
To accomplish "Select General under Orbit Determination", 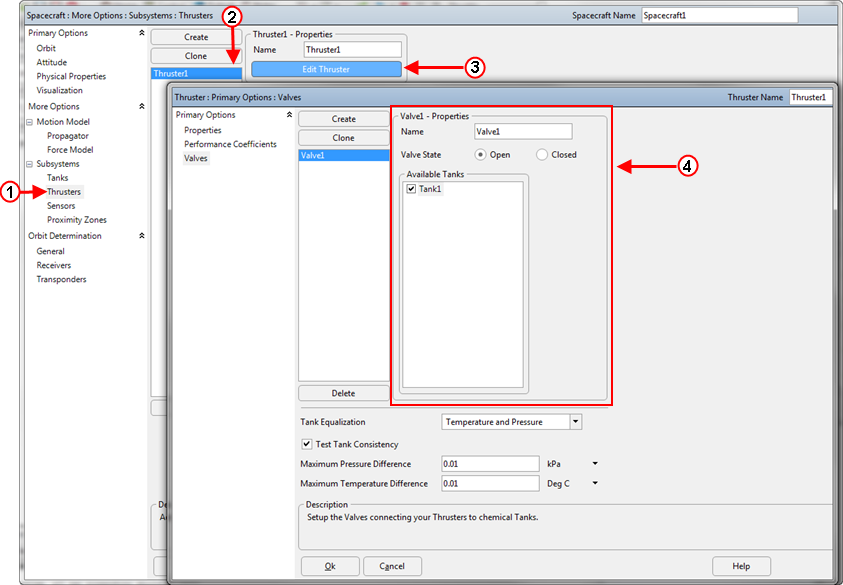I will (x=51, y=251).
